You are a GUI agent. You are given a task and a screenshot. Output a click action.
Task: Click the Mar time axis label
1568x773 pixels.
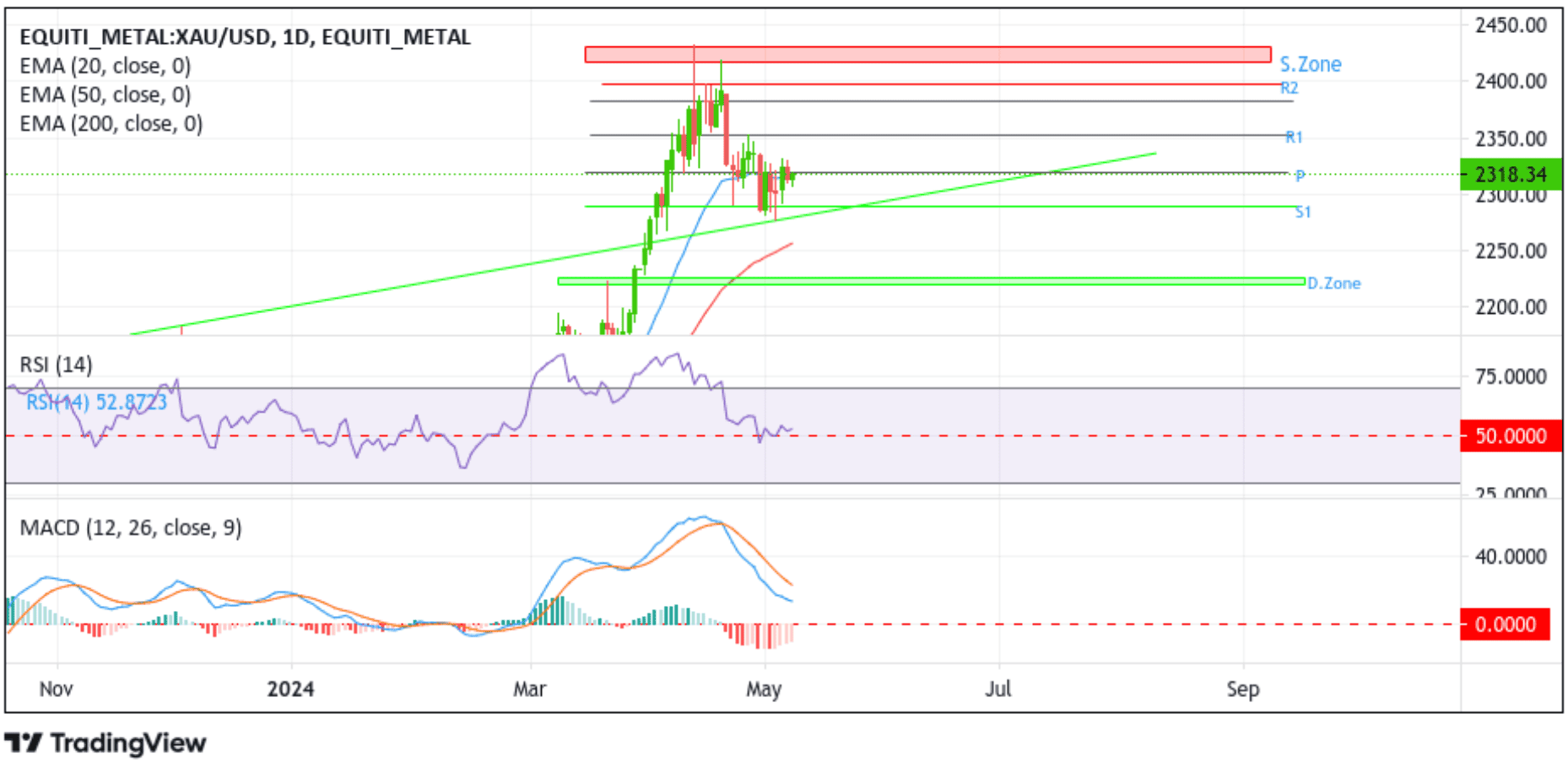click(530, 689)
